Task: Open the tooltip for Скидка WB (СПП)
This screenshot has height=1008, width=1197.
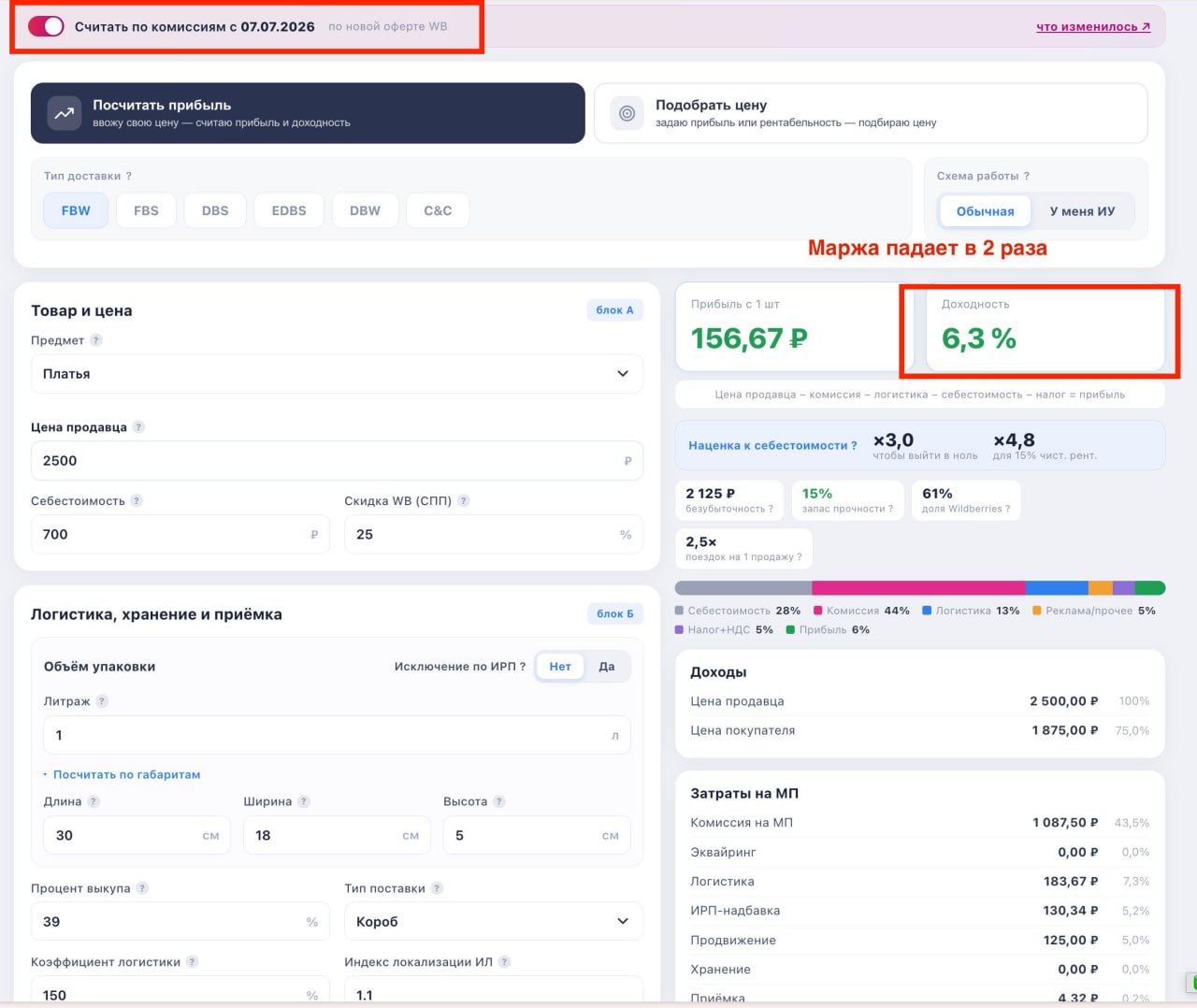Action: 464,501
